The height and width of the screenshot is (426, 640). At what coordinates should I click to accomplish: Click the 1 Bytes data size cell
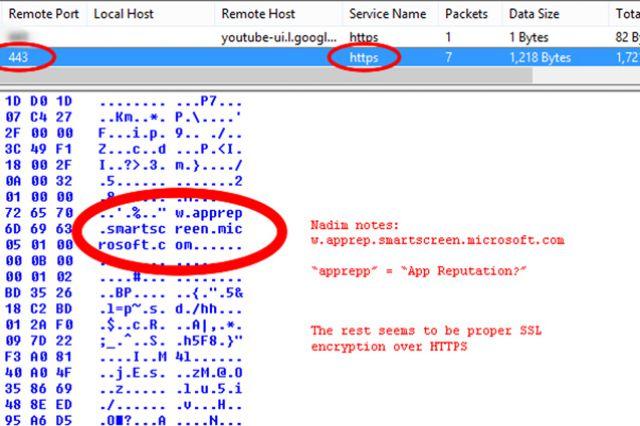[529, 37]
